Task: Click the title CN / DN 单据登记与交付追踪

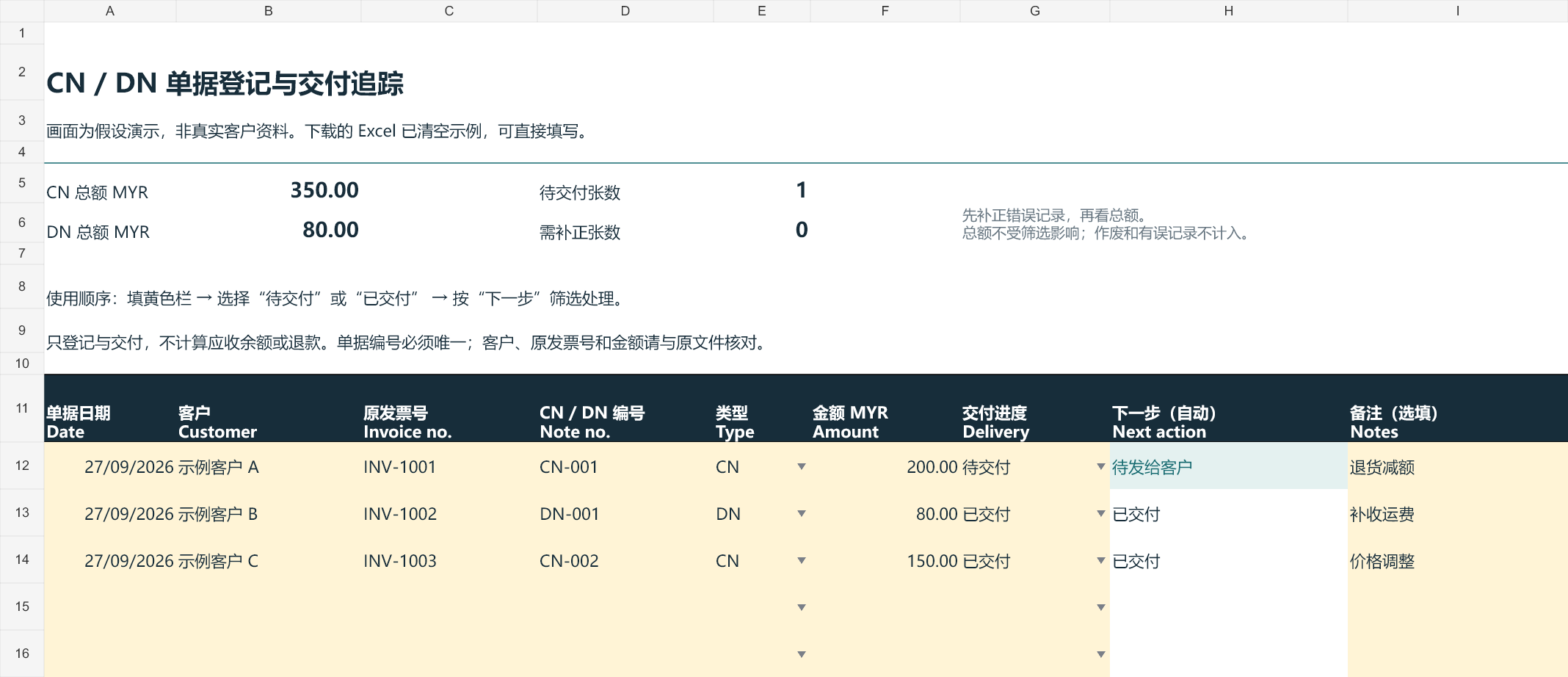Action: click(x=225, y=83)
